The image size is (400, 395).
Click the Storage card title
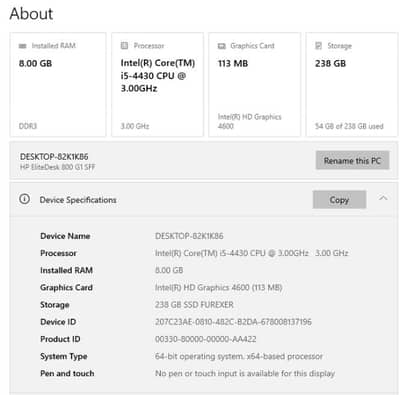[x=339, y=46]
